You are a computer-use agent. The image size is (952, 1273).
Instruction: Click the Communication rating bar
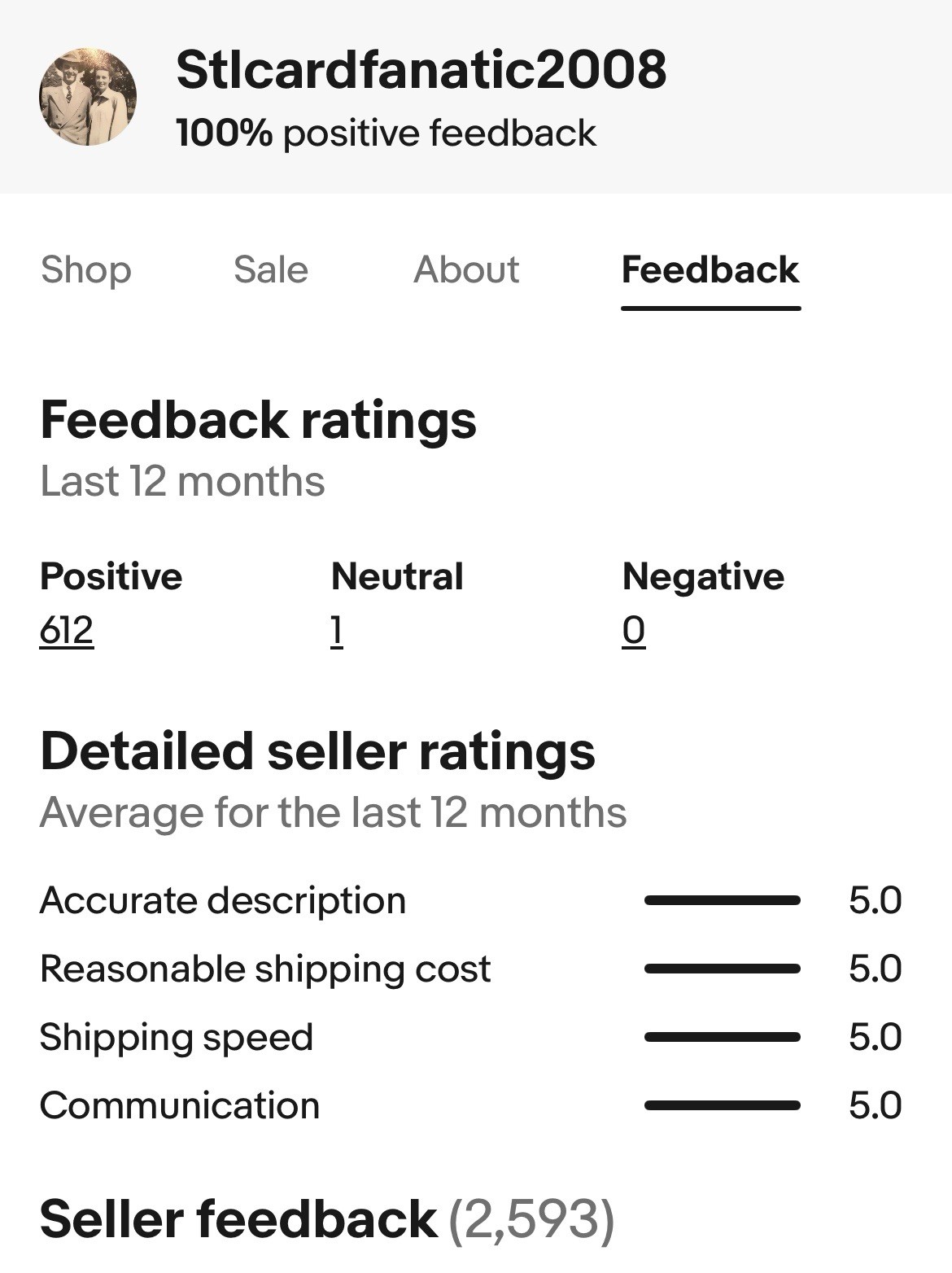point(722,1105)
